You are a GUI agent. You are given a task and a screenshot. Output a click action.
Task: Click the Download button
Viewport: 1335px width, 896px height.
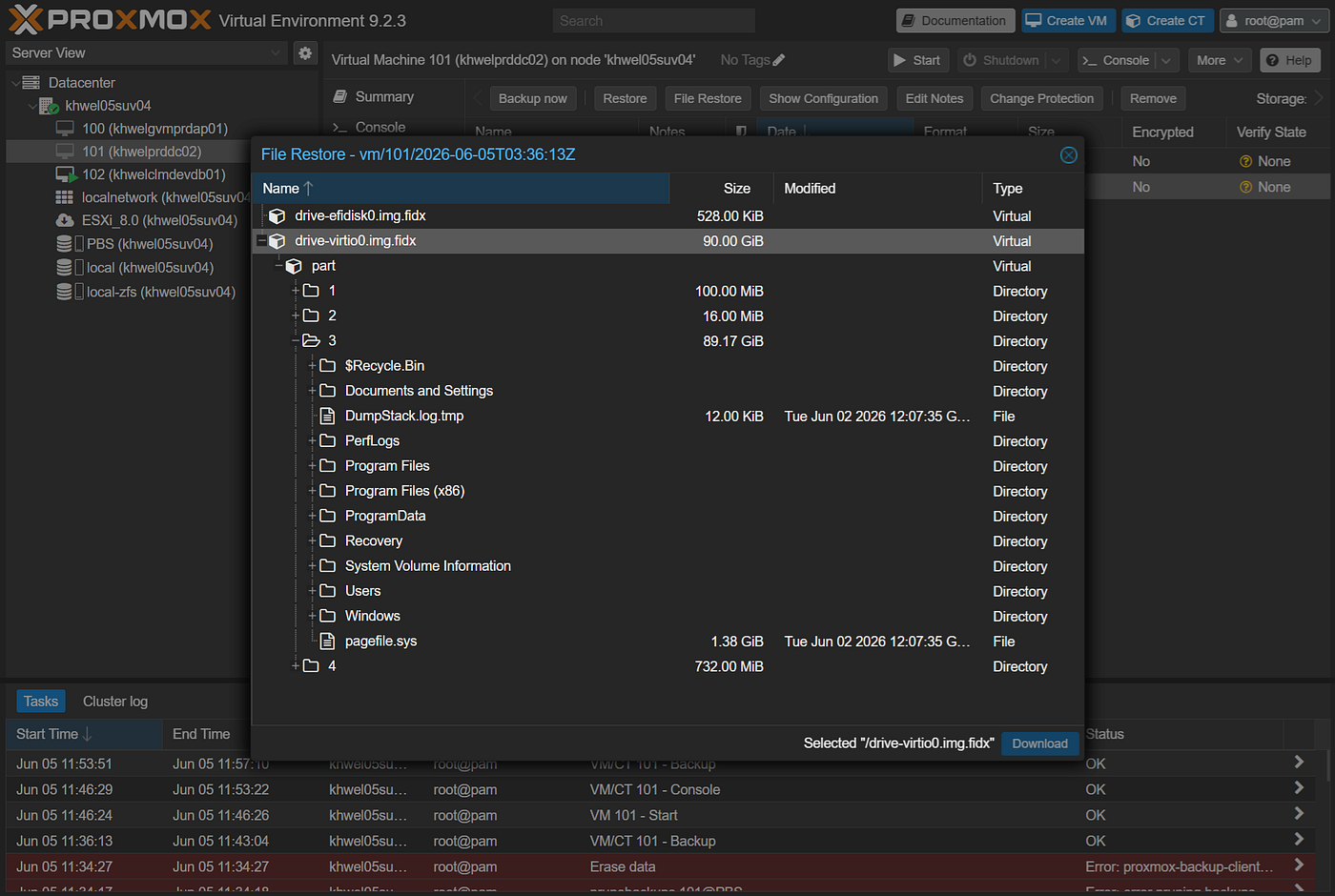1039,743
